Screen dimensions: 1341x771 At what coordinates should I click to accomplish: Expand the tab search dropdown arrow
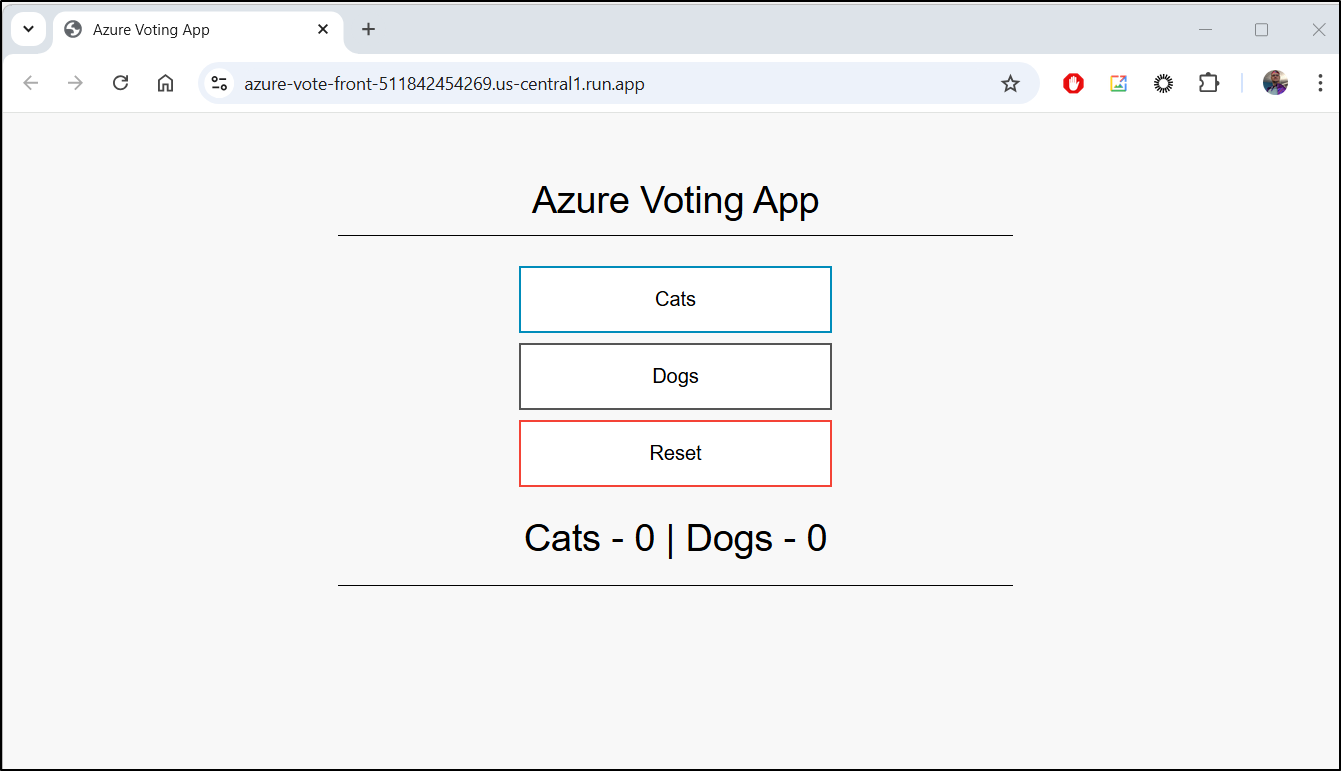28,29
